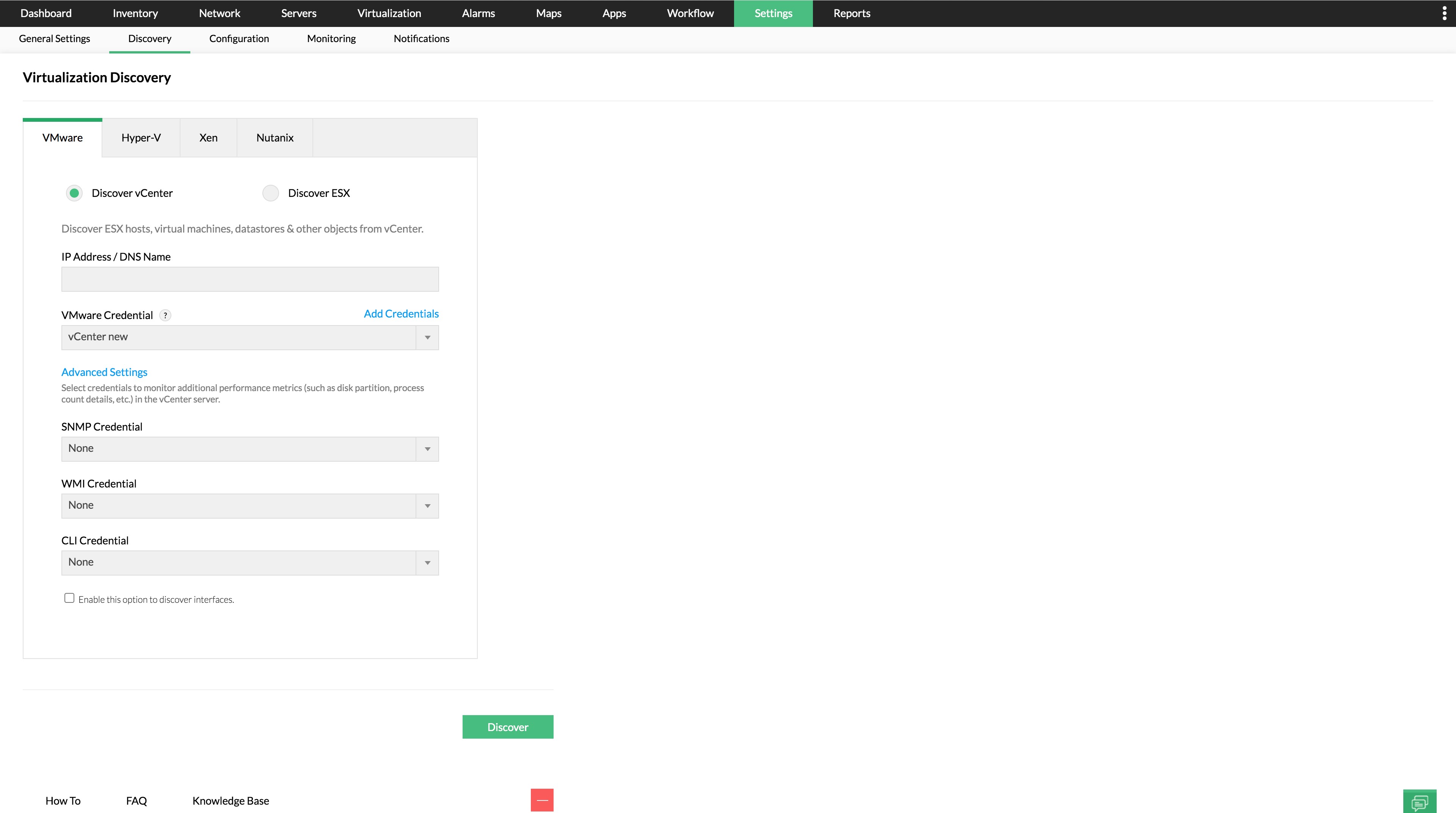Open the WMI Credential dropdown
1456x813 pixels.
[427, 506]
